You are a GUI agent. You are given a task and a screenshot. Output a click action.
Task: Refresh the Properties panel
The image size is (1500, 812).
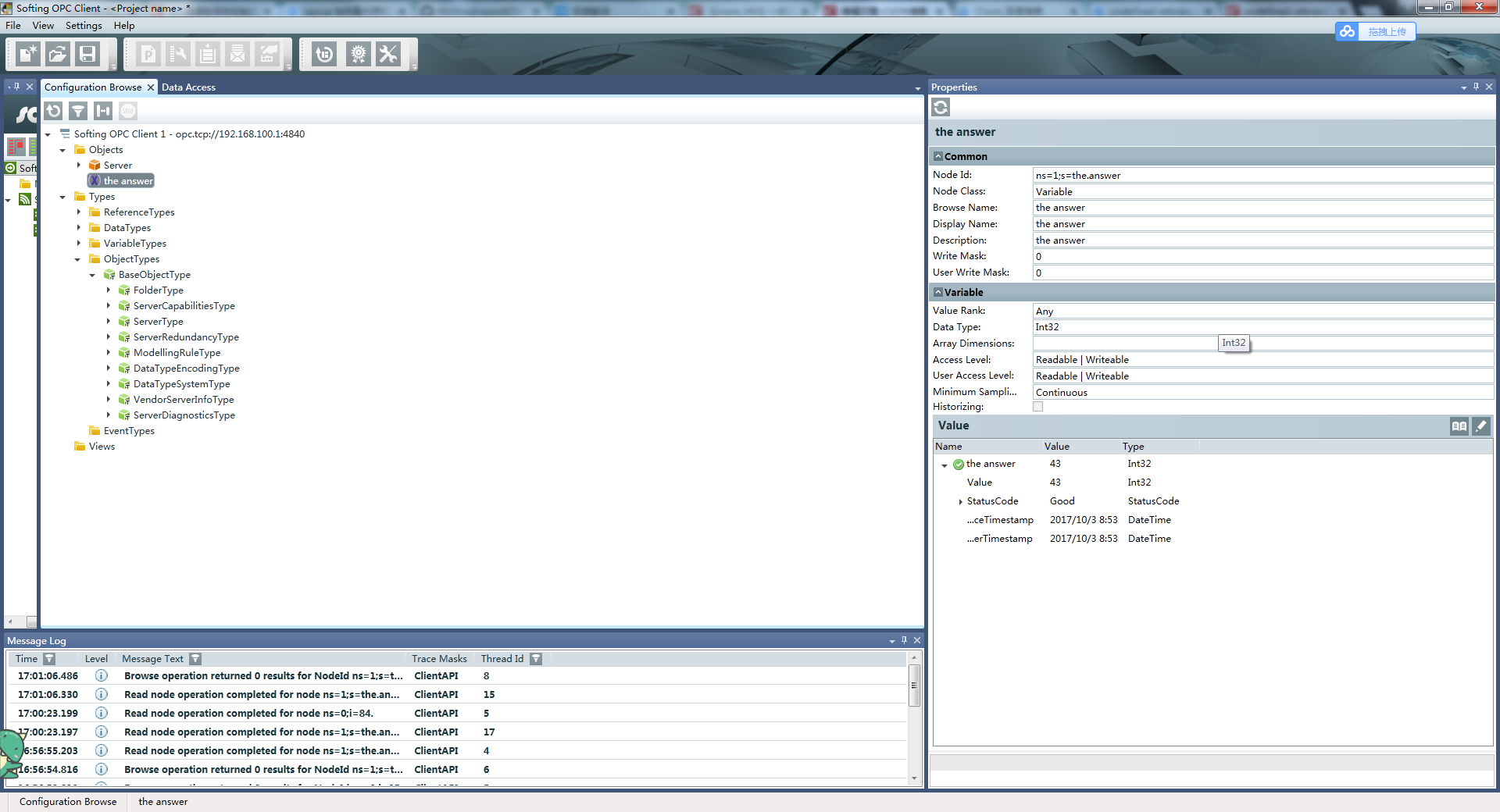pyautogui.click(x=941, y=108)
